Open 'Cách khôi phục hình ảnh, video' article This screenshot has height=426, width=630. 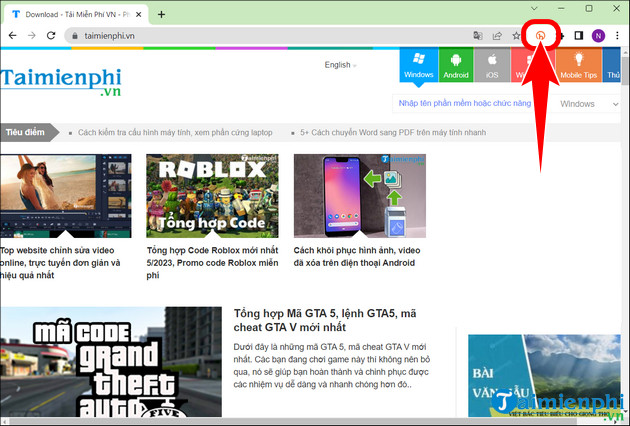coord(357,256)
